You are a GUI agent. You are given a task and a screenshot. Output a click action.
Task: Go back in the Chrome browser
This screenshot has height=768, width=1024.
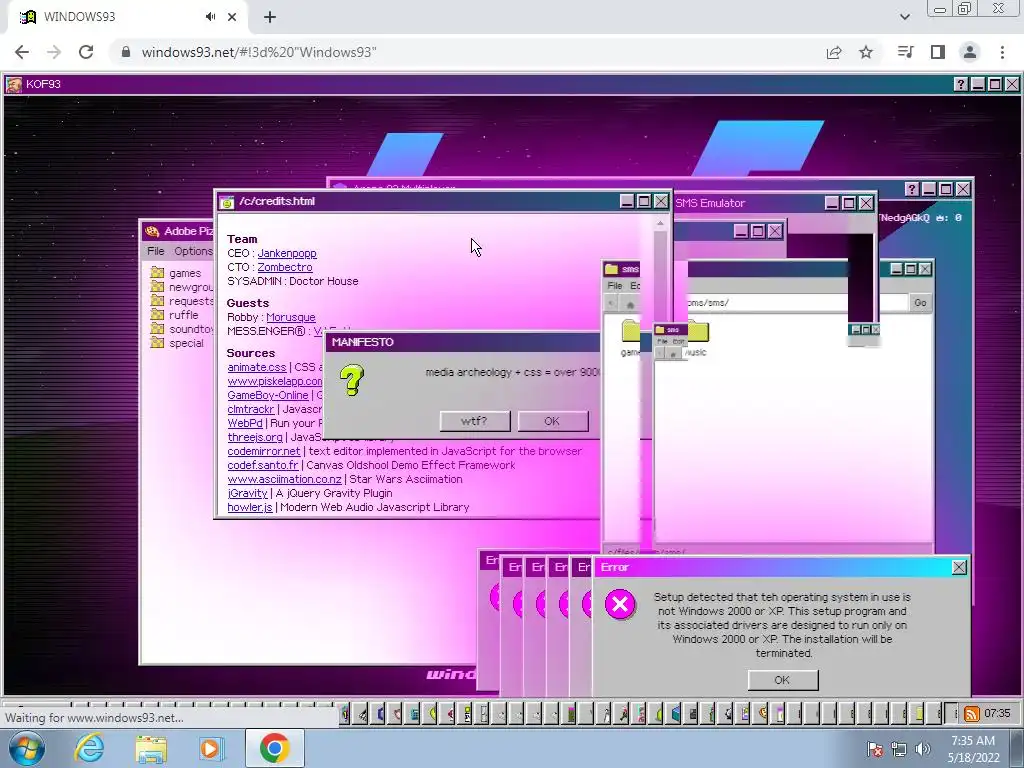click(x=22, y=52)
